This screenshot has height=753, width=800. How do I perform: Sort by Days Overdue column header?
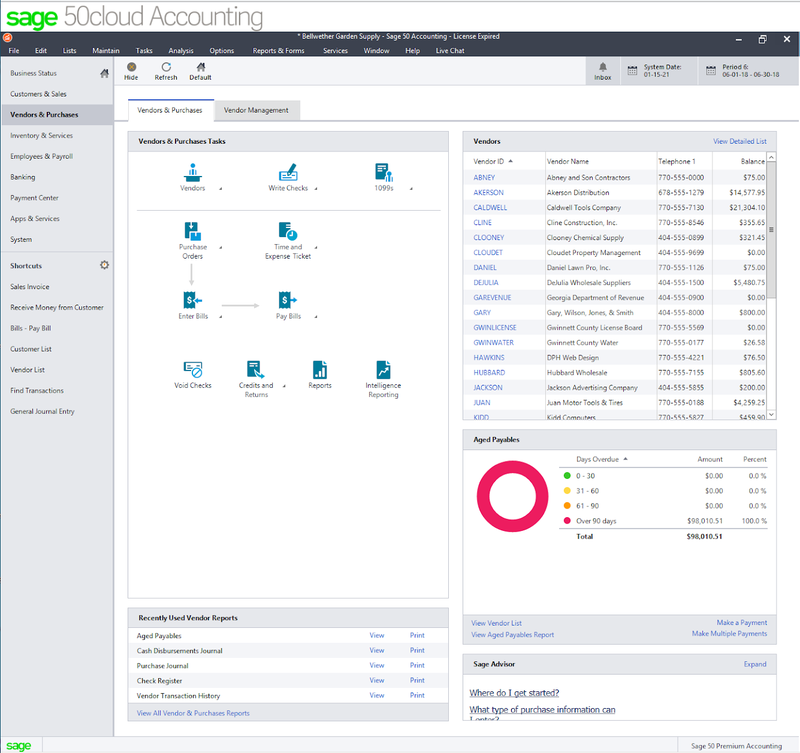pos(602,459)
